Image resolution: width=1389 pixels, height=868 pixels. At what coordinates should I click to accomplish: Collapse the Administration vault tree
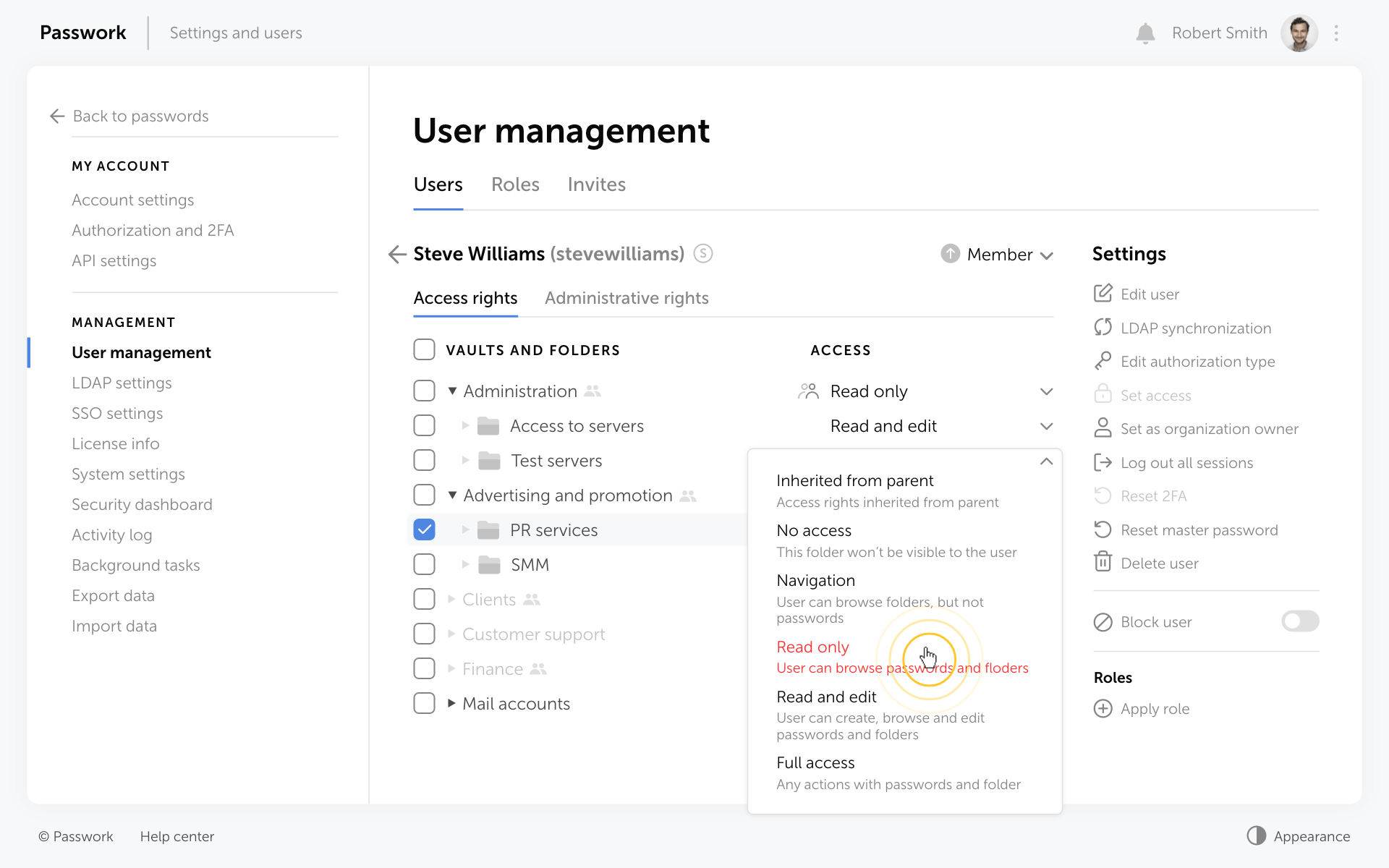452,391
